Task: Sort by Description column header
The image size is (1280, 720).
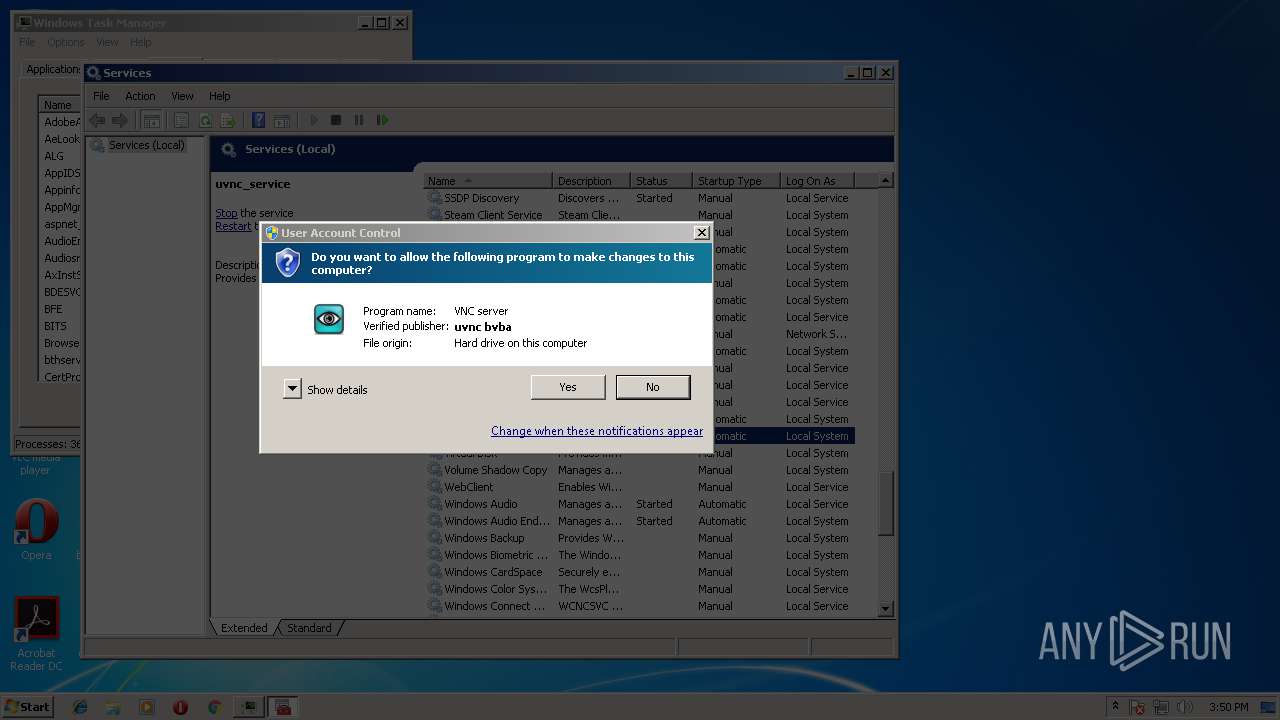Action: [x=592, y=181]
